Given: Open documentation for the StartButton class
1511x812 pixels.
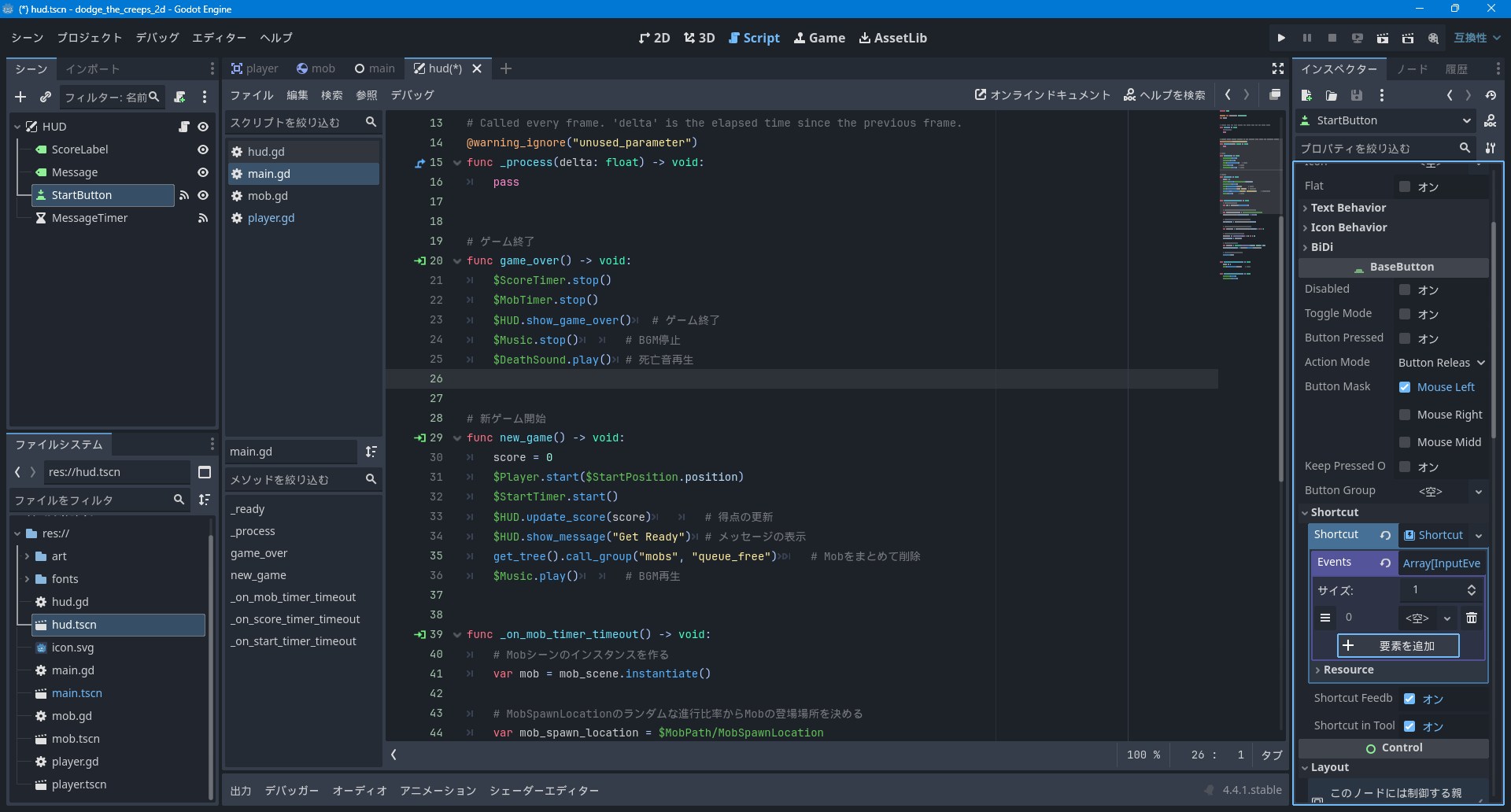Looking at the screenshot, I should click(1491, 120).
